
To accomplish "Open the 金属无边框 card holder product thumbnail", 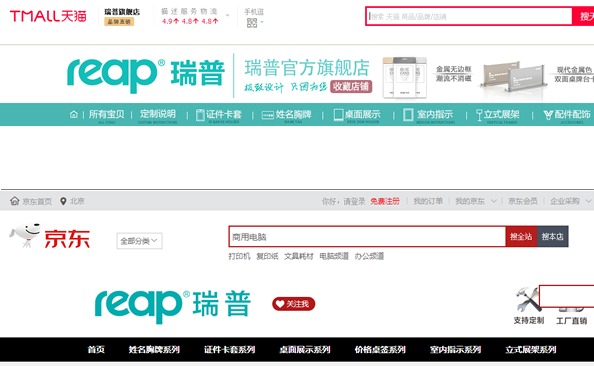I will [x=405, y=77].
